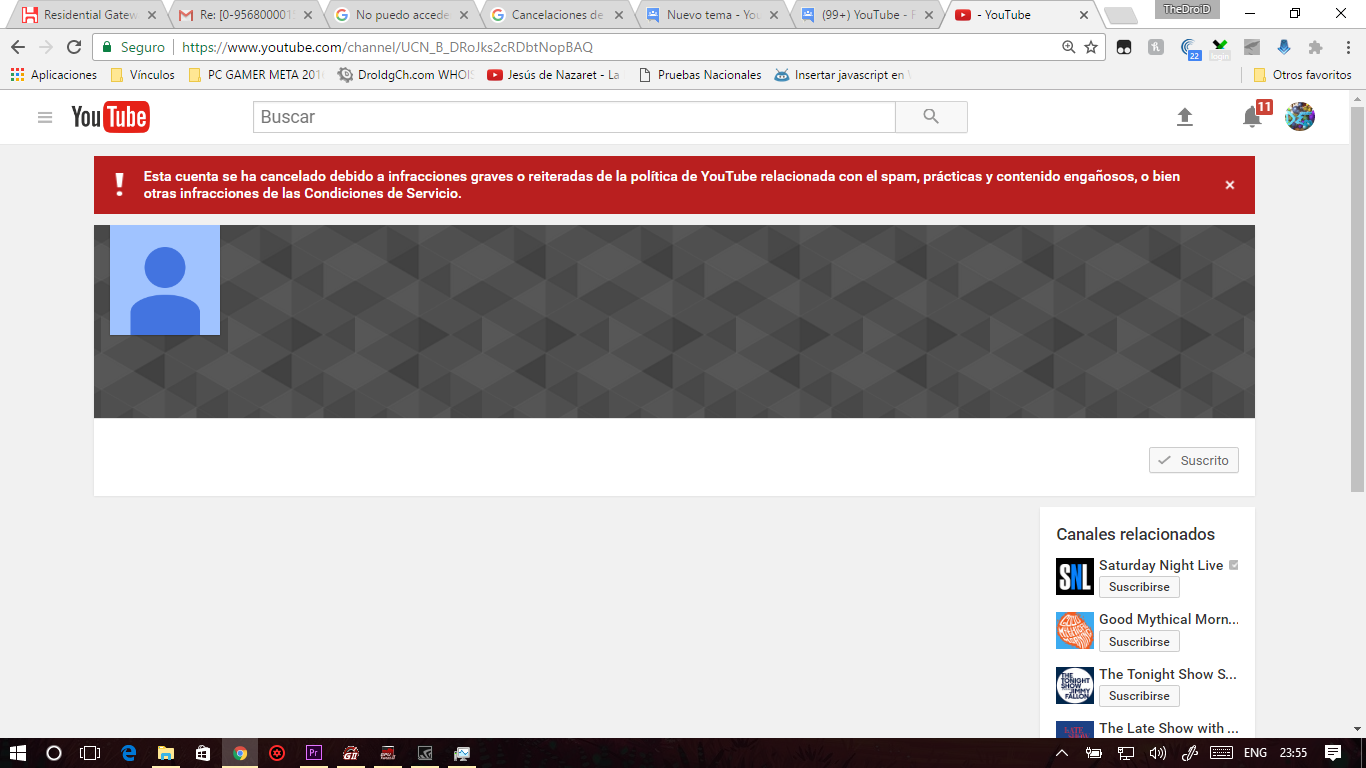Open the Jesús de Nazaret bookmark
Viewport: 1366px width, 768px height.
tap(554, 75)
